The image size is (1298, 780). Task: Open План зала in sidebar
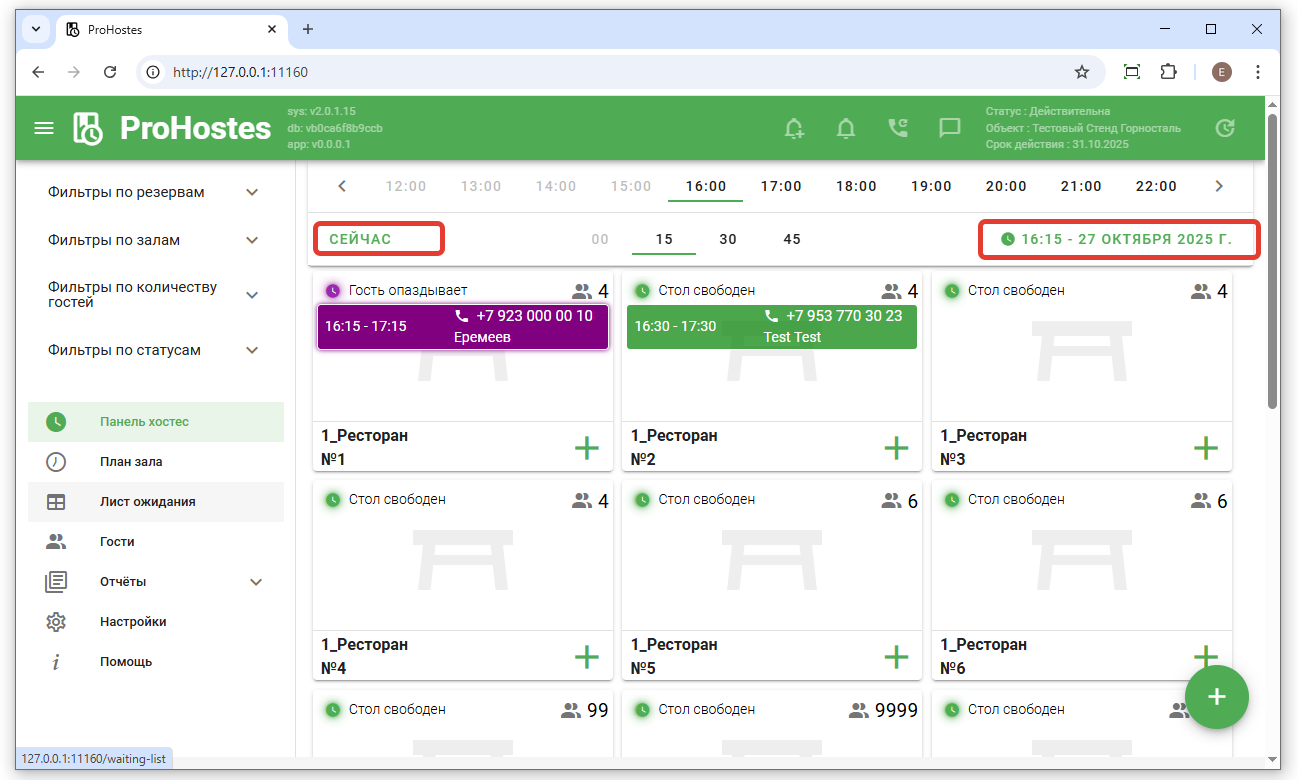click(130, 462)
